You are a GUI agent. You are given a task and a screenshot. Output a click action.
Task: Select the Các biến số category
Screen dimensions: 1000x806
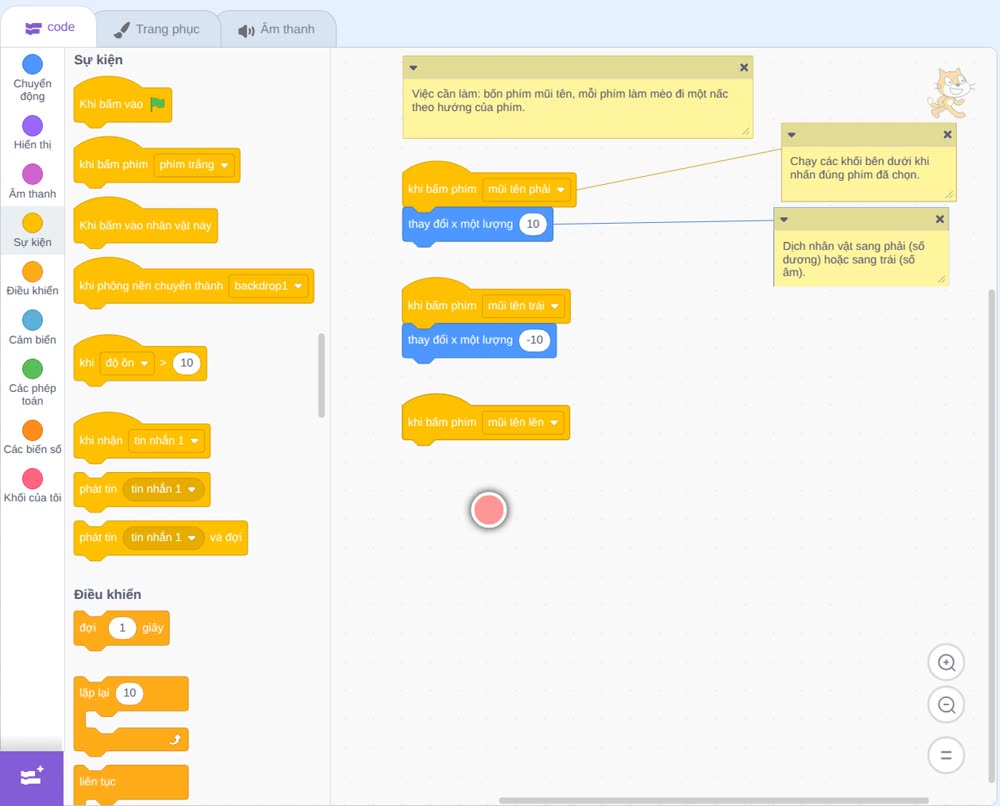(x=33, y=437)
